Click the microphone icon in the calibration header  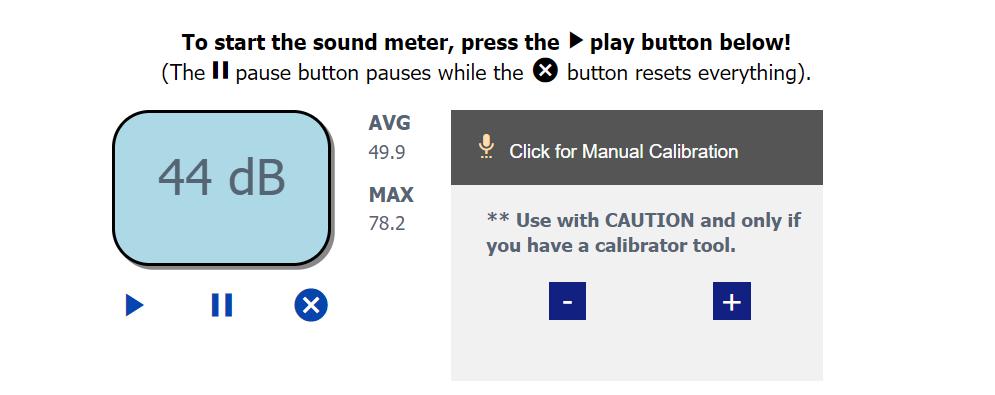click(x=486, y=147)
